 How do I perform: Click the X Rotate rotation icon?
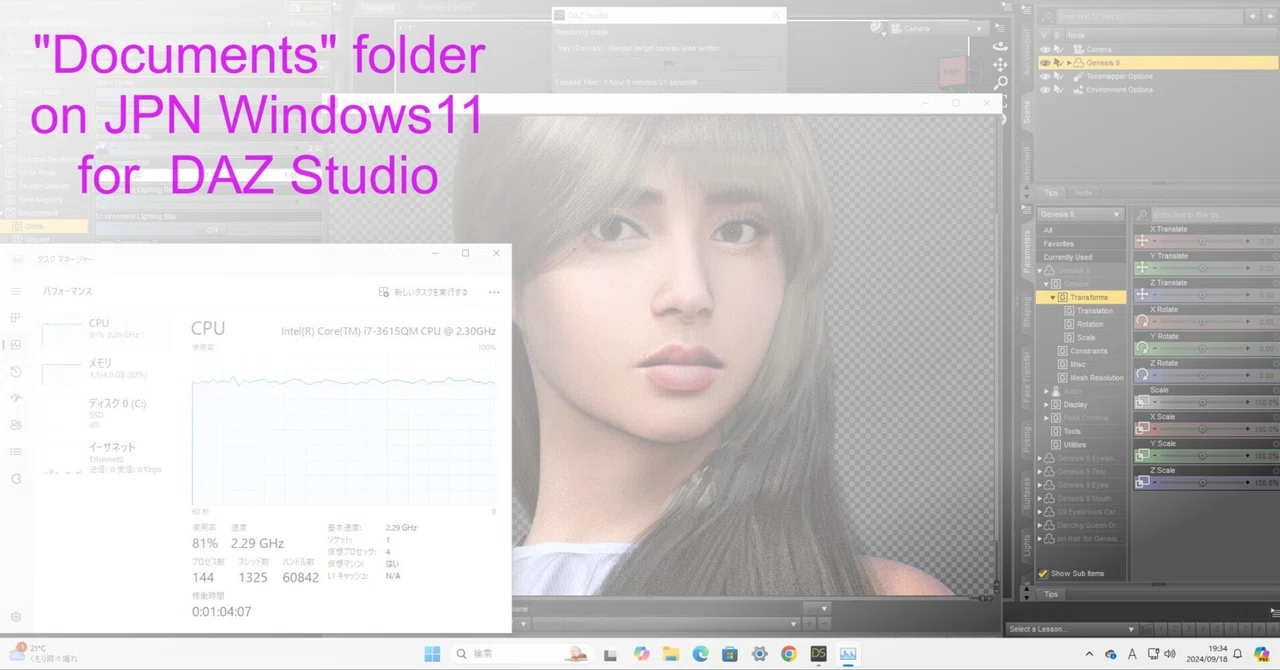point(1142,321)
